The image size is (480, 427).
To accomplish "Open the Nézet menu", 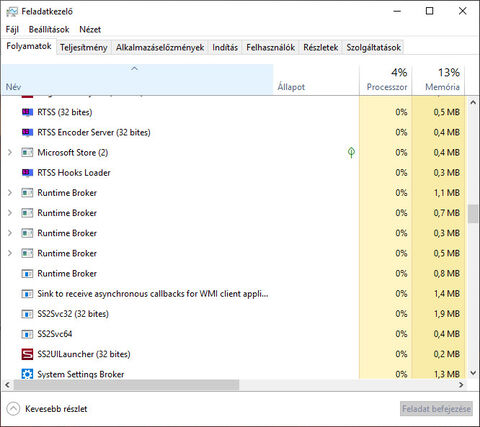I will tap(90, 30).
